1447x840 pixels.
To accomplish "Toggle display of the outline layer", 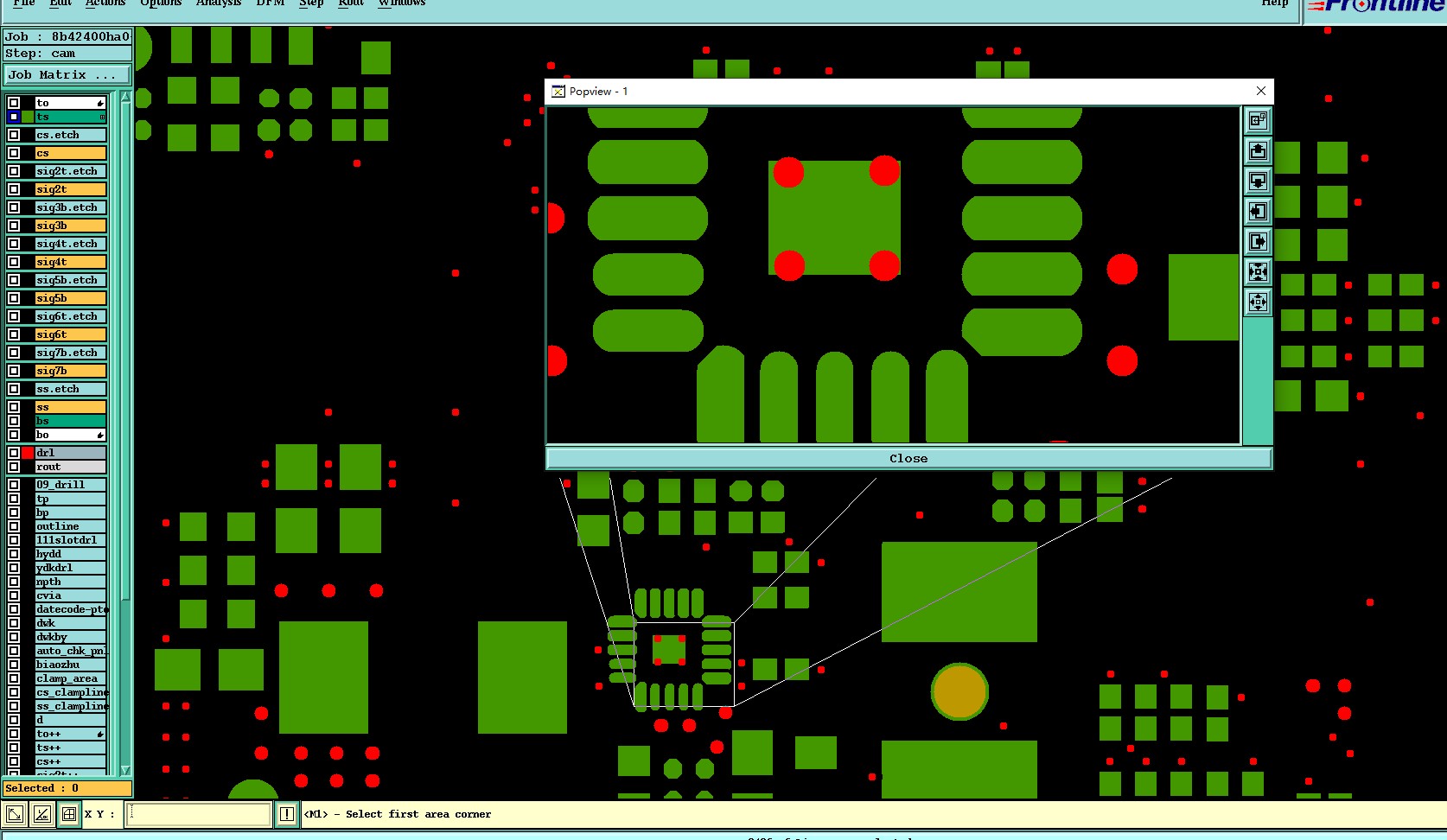I will 14,526.
